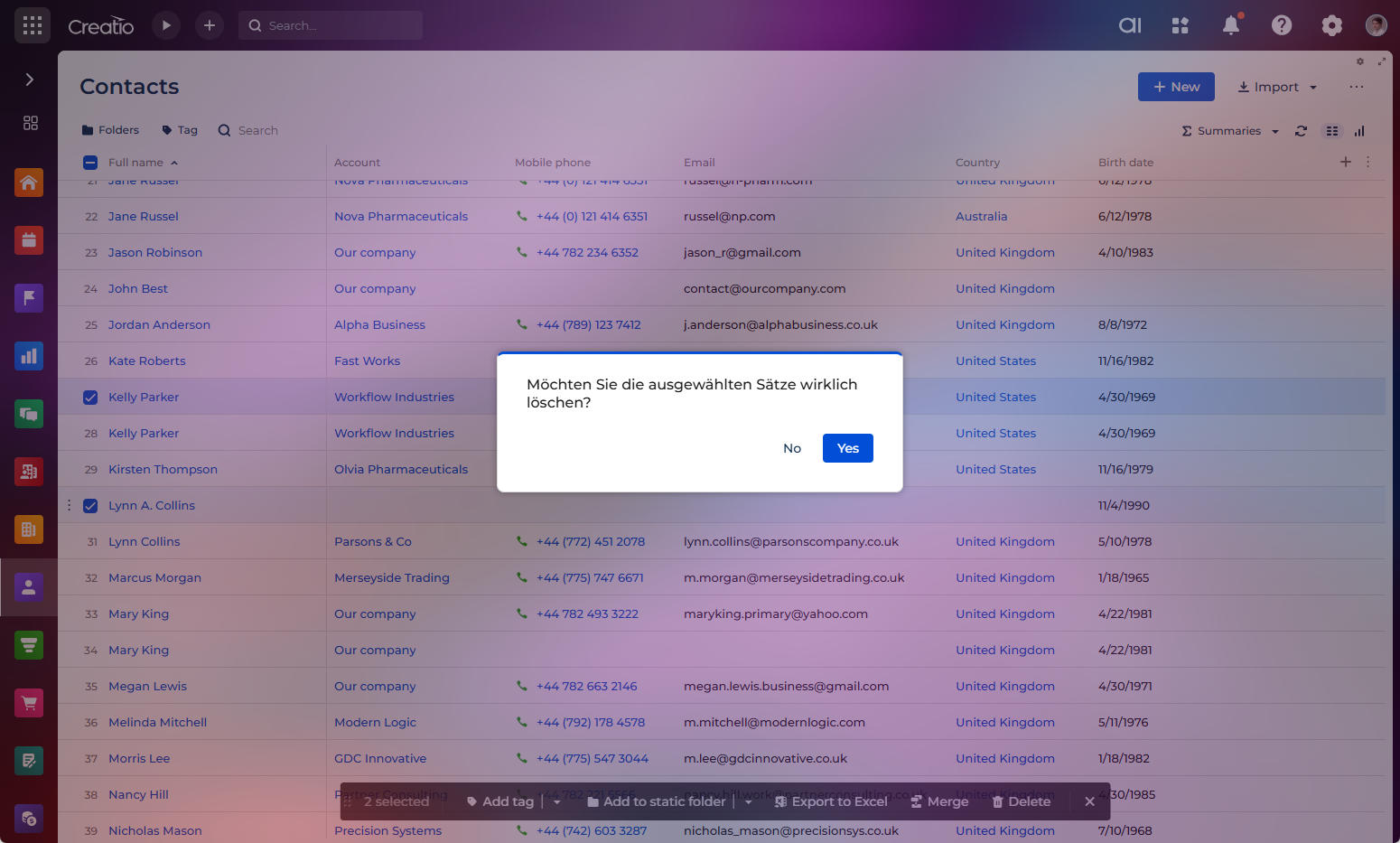The image size is (1400, 843).
Task: Open the Creatio AI assistant icon
Action: pyautogui.click(x=1130, y=25)
